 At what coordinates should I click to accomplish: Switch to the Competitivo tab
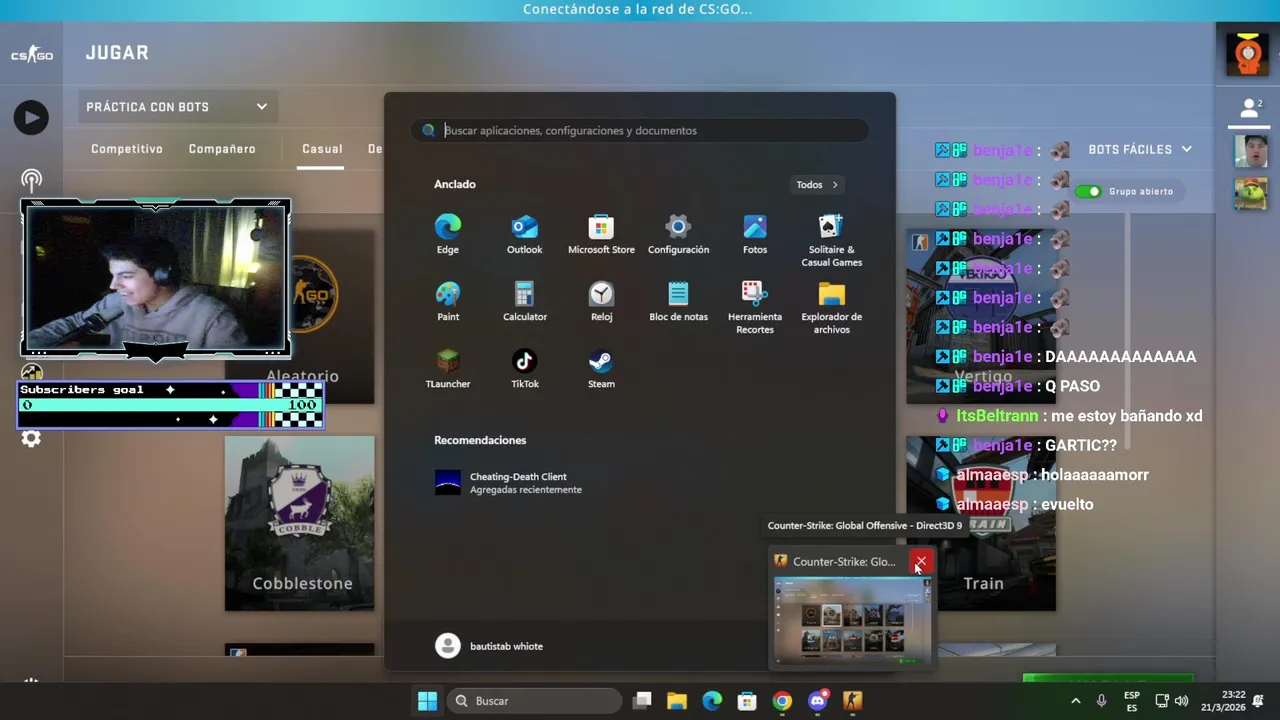click(x=127, y=149)
